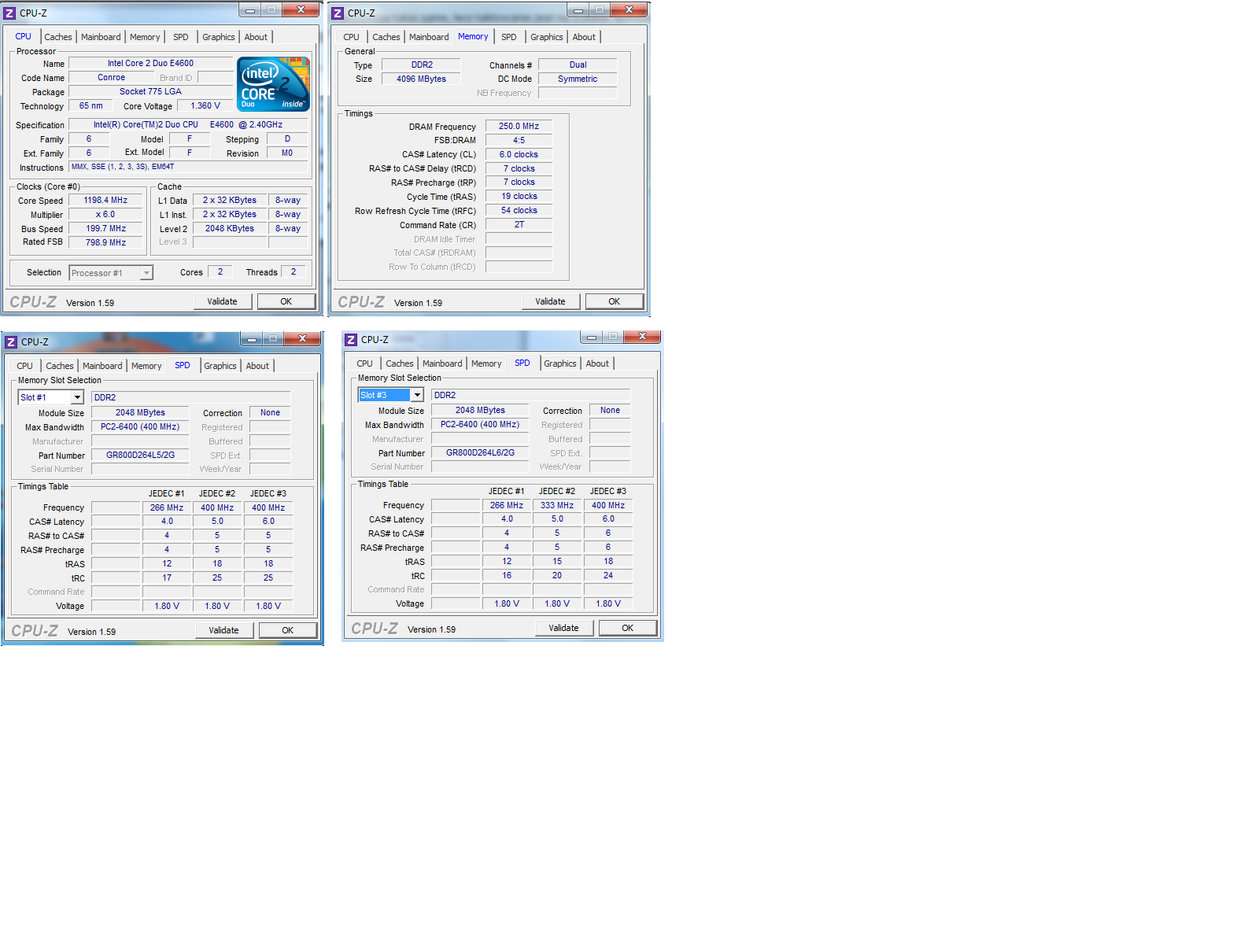Click the code name value "Conroe"
Image resolution: width=1259 pixels, height=952 pixels.
click(x=112, y=78)
